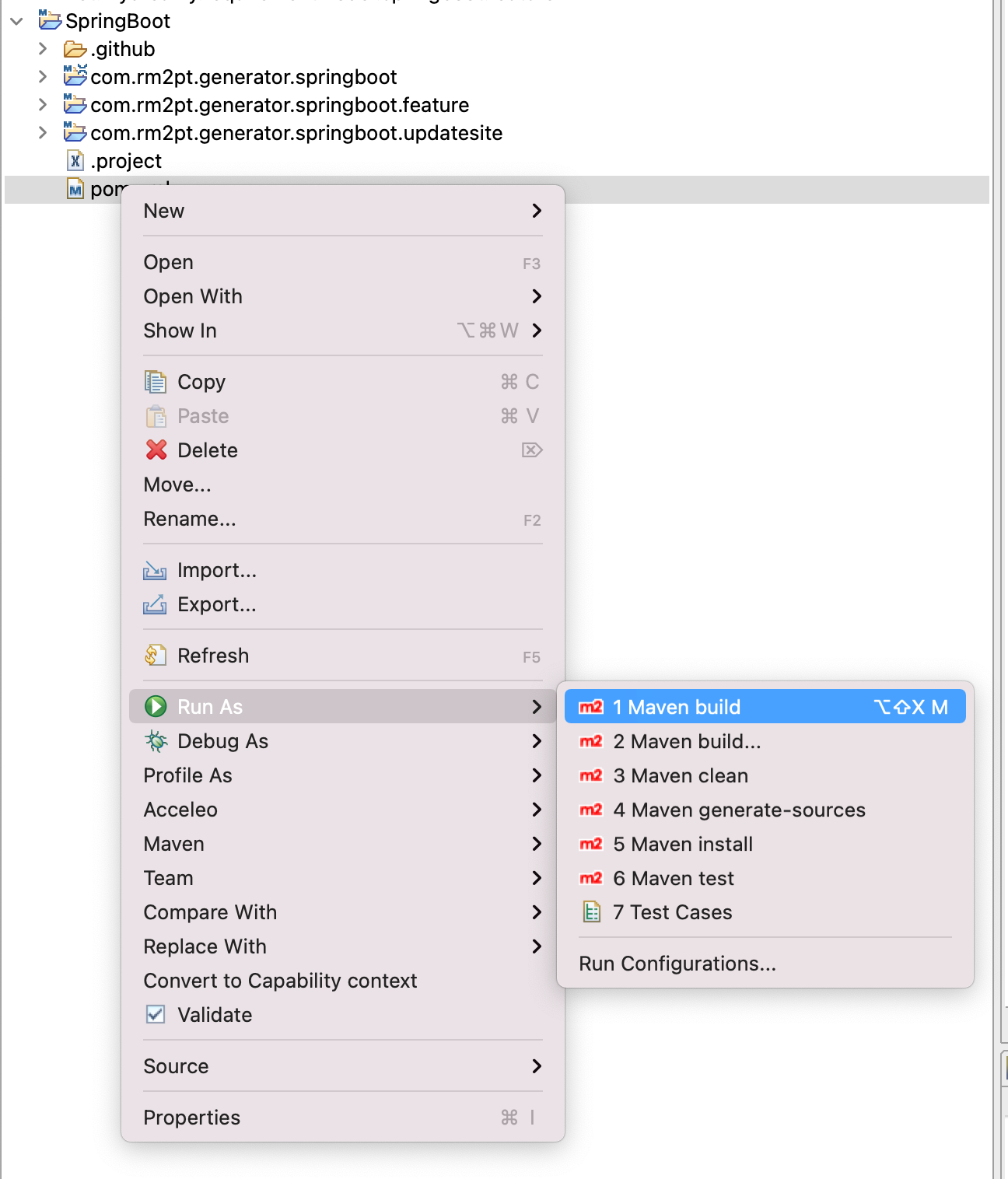Click the m2 icon beside Maven generate-sources
1008x1179 pixels.
591,810
